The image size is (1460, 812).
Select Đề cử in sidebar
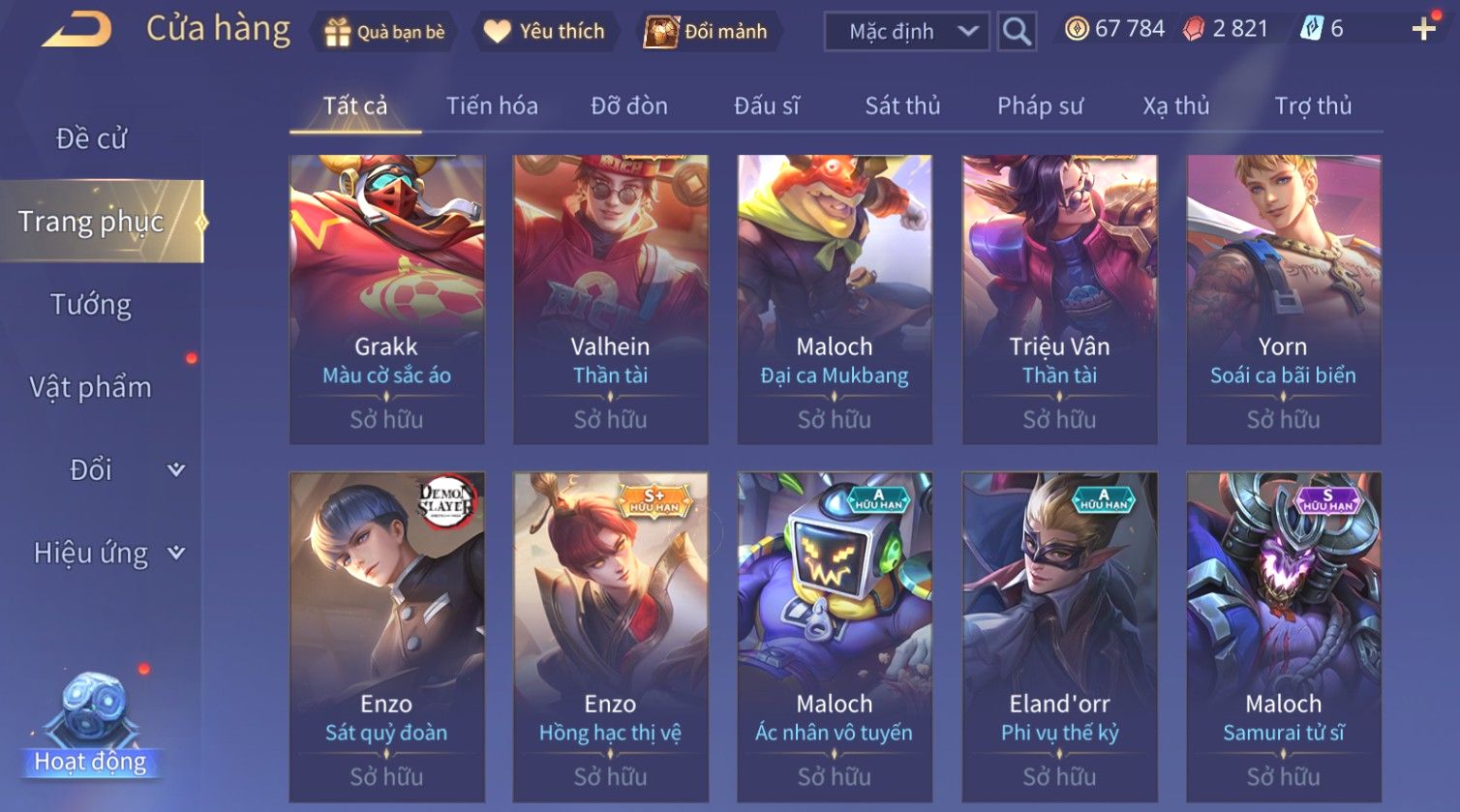[91, 138]
